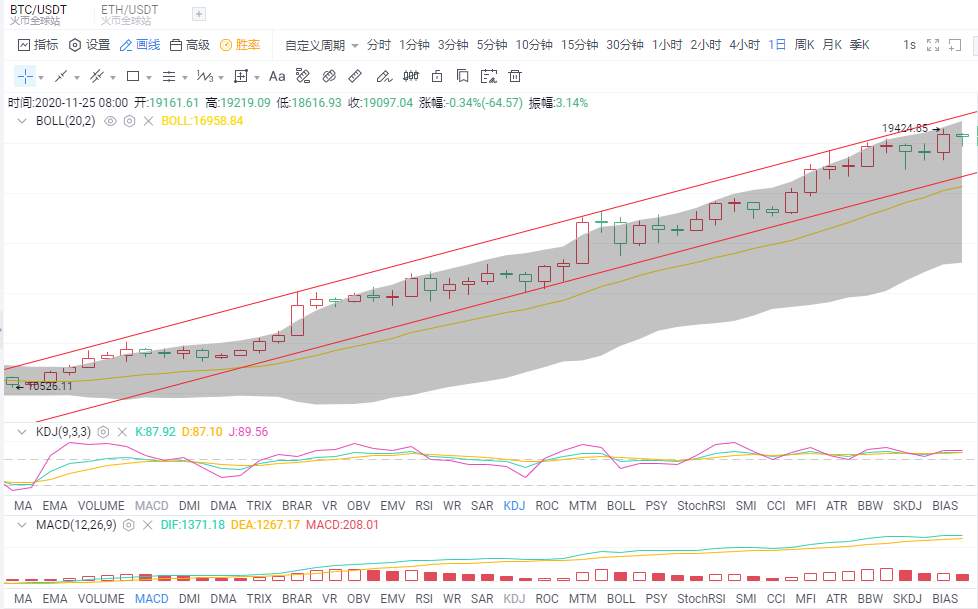The width and height of the screenshot is (978, 609).
Task: Open the 指标 indicators button
Action: (38, 45)
